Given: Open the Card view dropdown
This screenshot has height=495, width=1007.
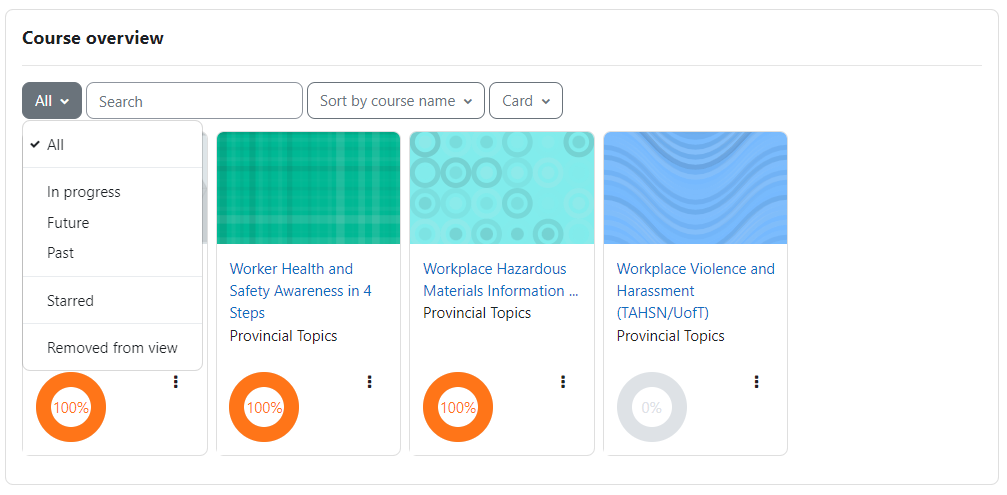Looking at the screenshot, I should 526,101.
